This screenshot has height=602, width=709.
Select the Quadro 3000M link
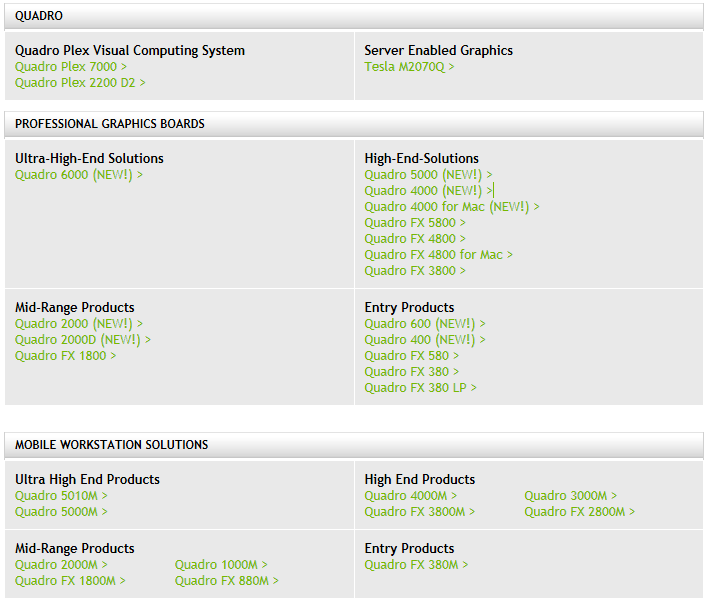tap(571, 496)
